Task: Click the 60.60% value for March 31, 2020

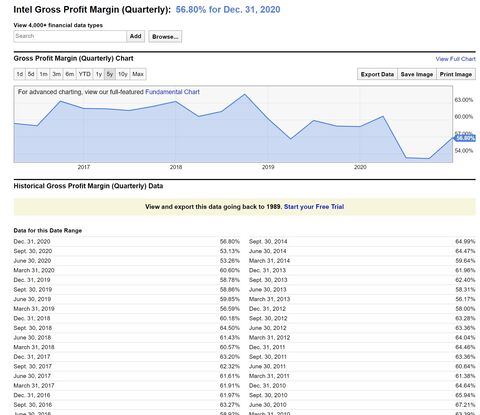Action: pyautogui.click(x=230, y=270)
